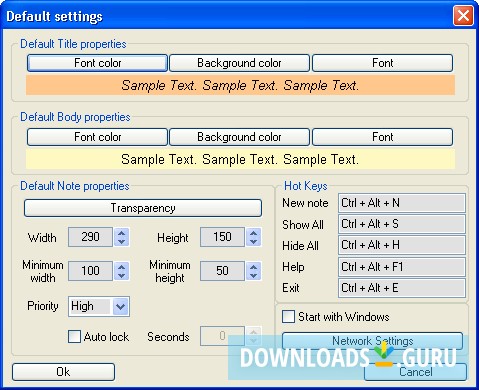479x390 pixels.
Task: Open Title Background color picker
Action: coord(239,63)
